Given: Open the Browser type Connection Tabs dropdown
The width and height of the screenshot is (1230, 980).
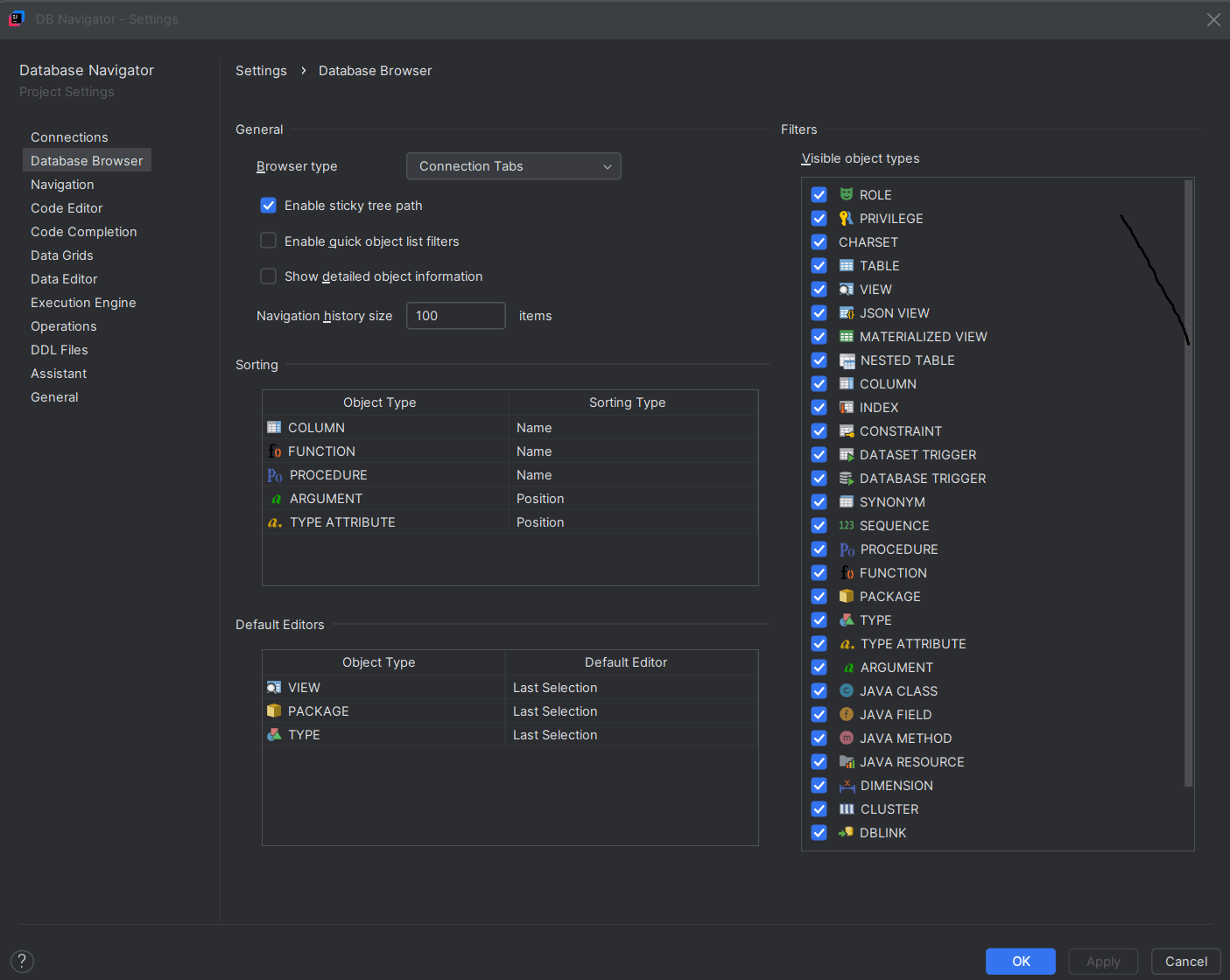Looking at the screenshot, I should point(514,166).
